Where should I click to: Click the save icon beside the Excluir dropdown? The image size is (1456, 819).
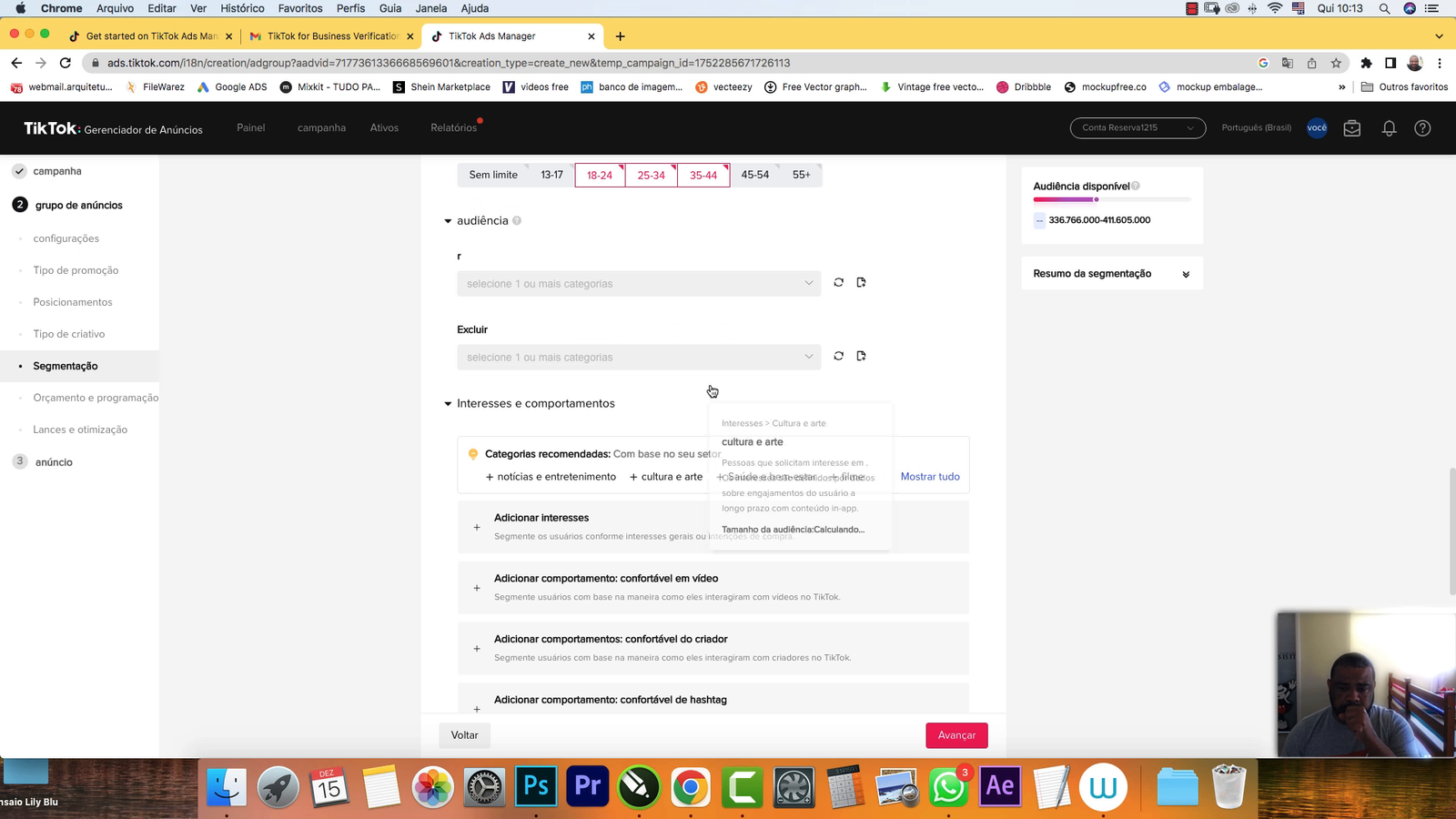861,356
